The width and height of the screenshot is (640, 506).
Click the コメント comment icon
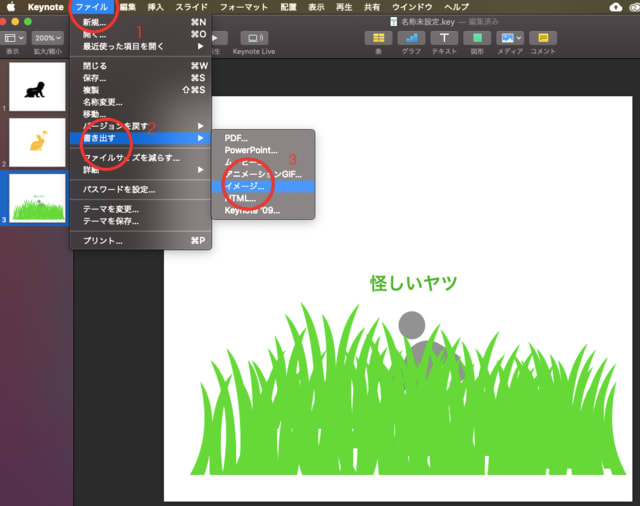pyautogui.click(x=543, y=38)
